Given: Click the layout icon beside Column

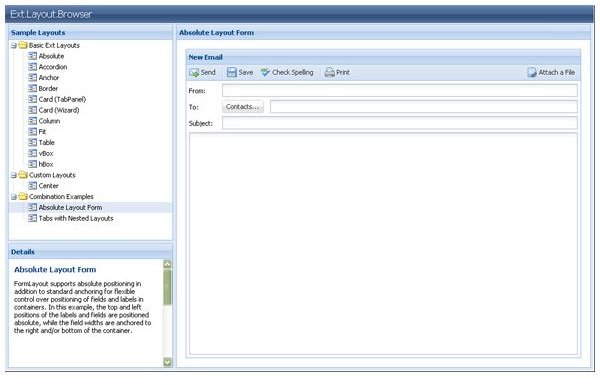Looking at the screenshot, I should (33, 121).
